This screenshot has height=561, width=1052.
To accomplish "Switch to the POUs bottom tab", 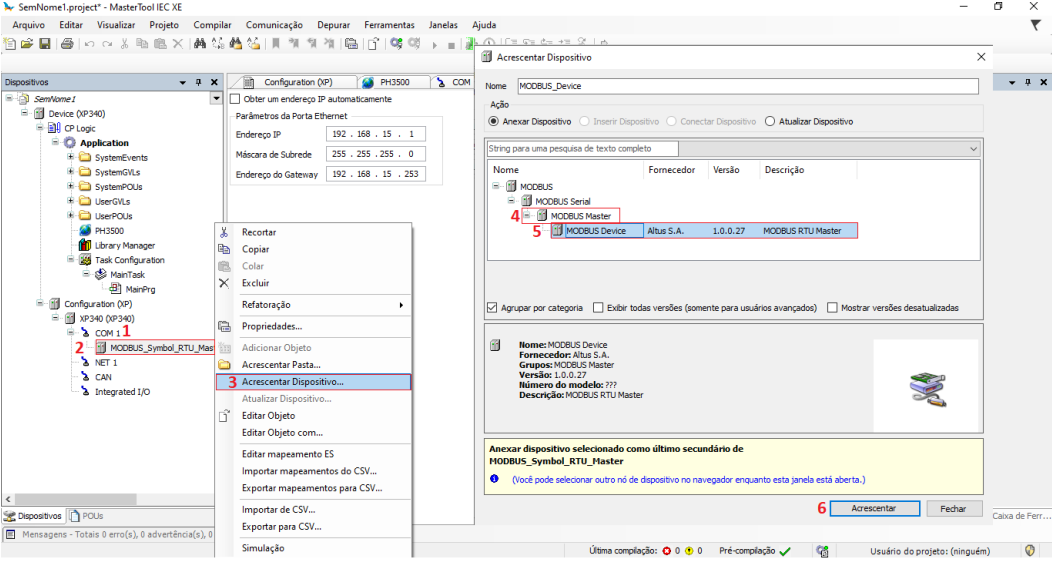I will click(x=86, y=516).
